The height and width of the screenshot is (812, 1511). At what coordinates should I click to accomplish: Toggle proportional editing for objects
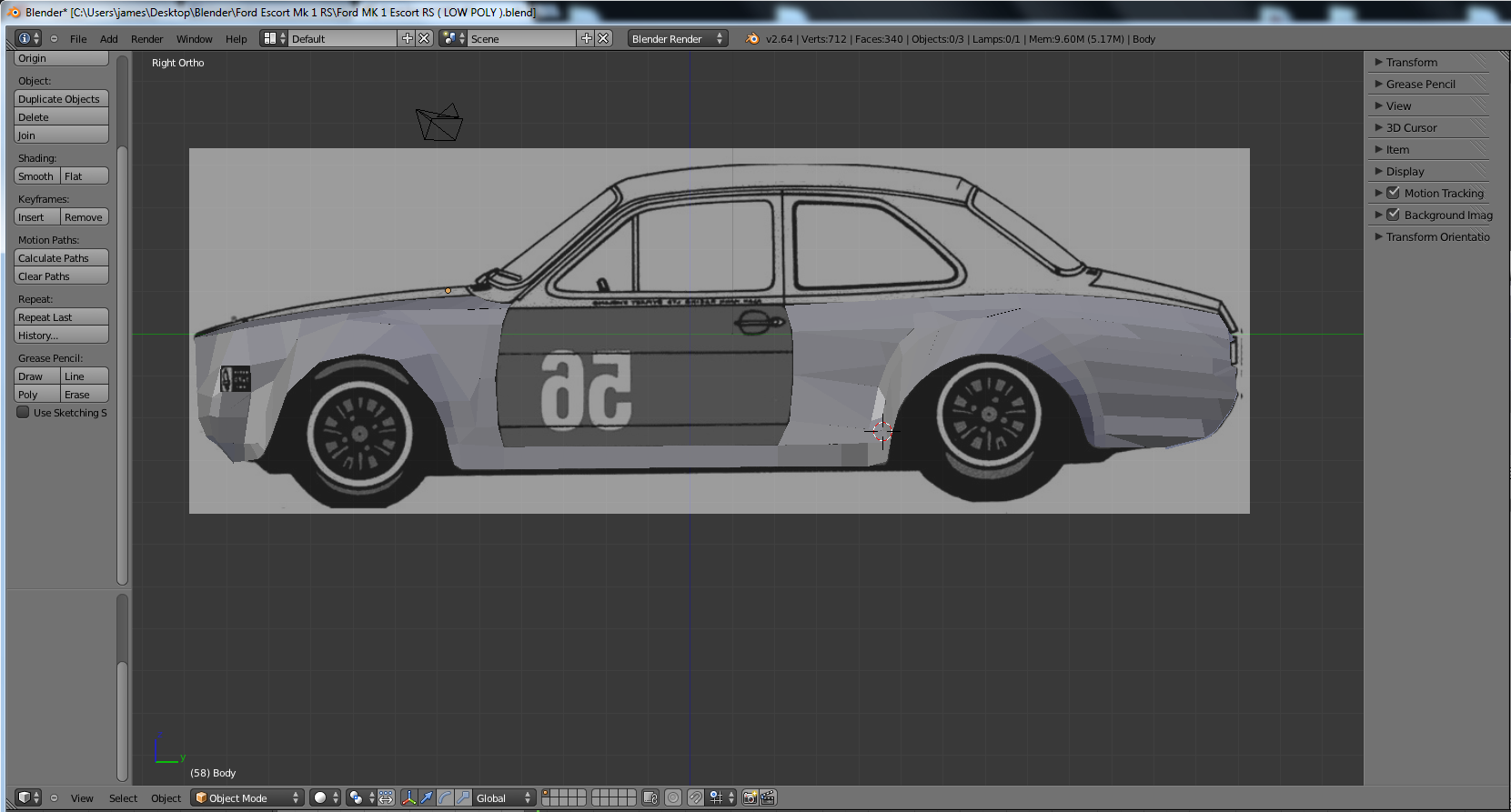click(672, 797)
